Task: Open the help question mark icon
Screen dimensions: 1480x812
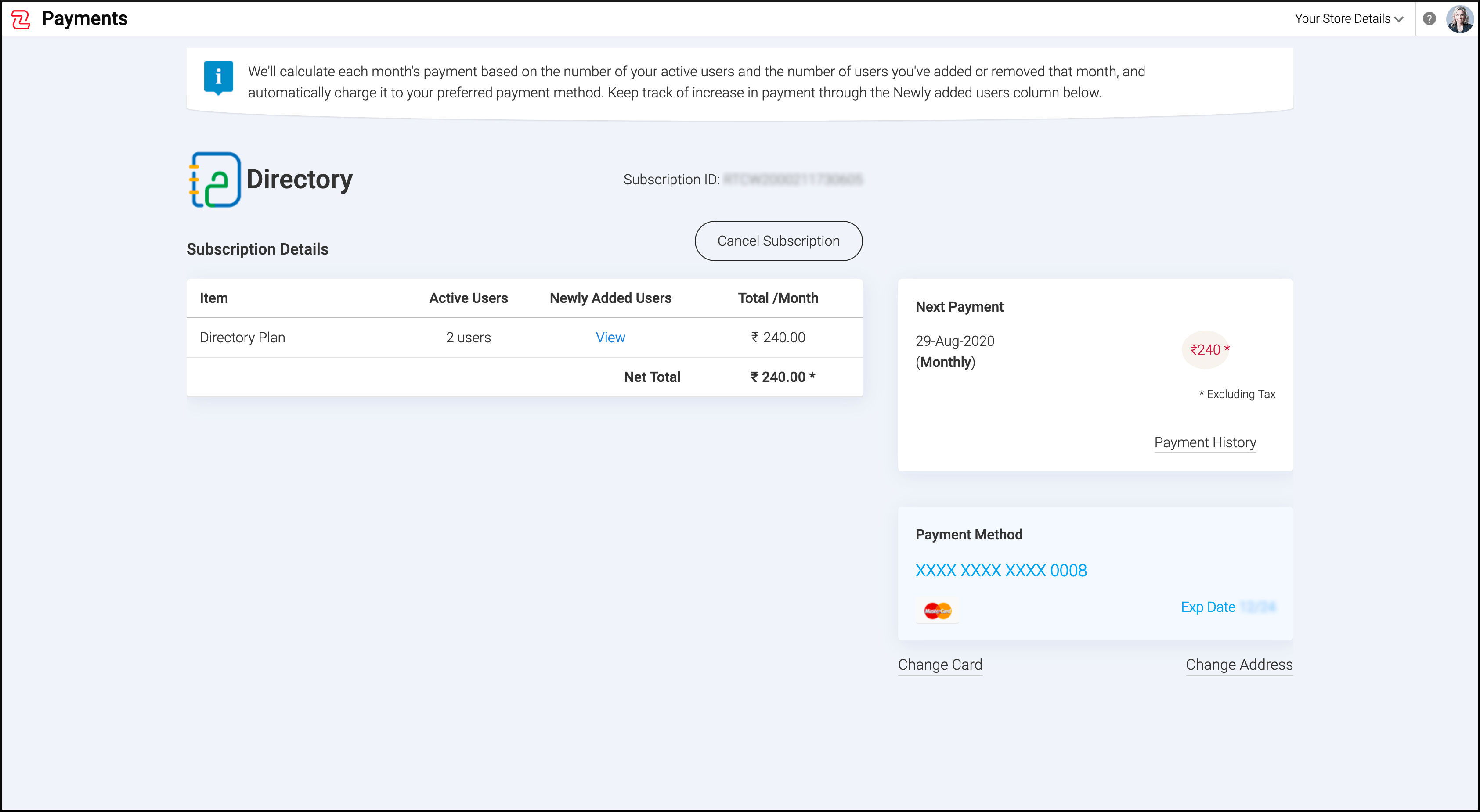Action: tap(1429, 19)
